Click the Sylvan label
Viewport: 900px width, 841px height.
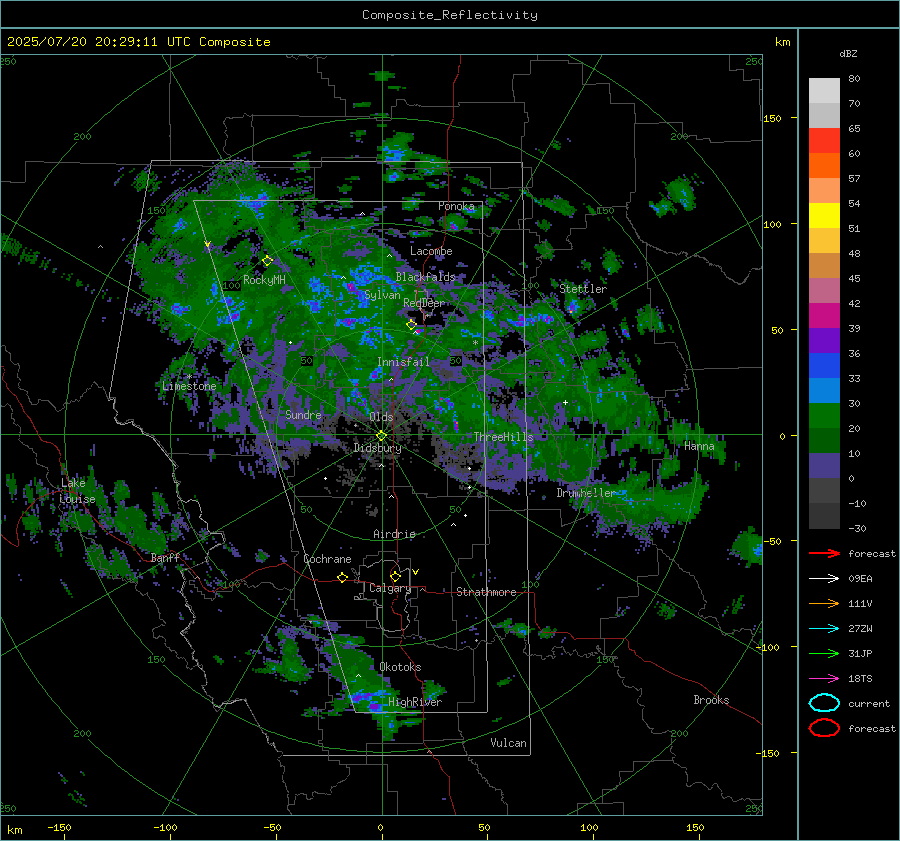pos(382,295)
